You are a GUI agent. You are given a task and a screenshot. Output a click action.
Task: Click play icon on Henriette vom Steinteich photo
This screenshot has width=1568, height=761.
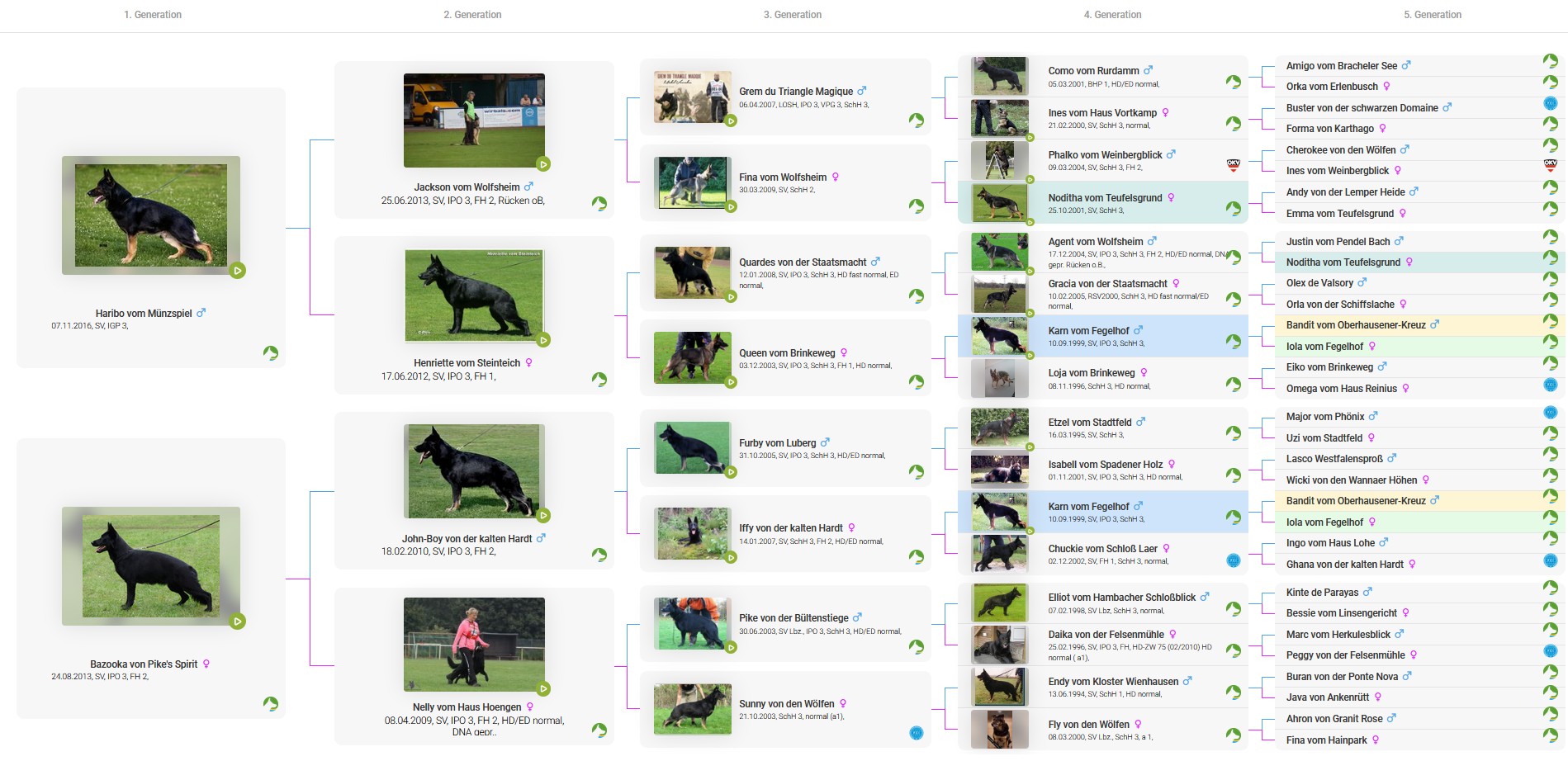click(x=543, y=340)
